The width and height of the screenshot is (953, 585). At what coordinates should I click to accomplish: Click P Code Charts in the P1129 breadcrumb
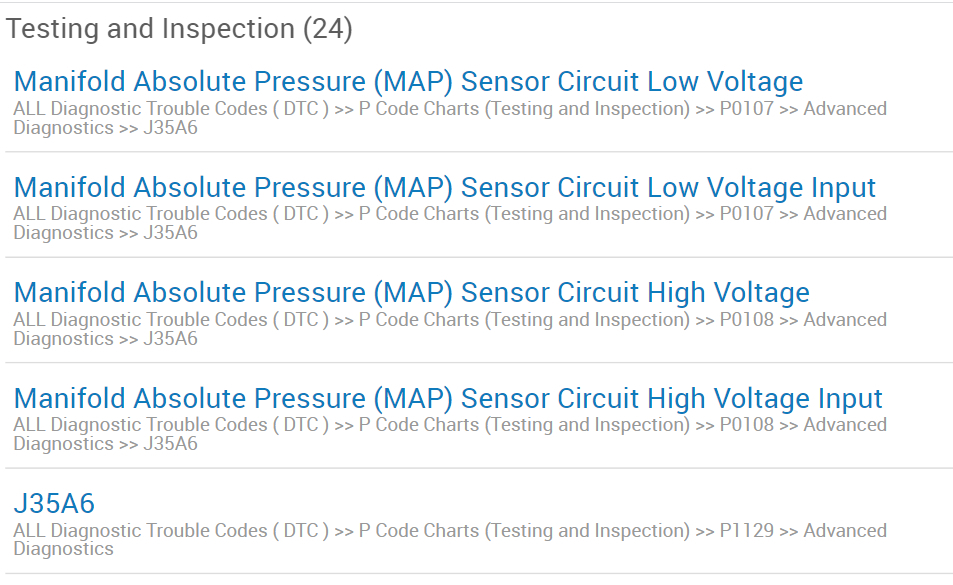(524, 531)
